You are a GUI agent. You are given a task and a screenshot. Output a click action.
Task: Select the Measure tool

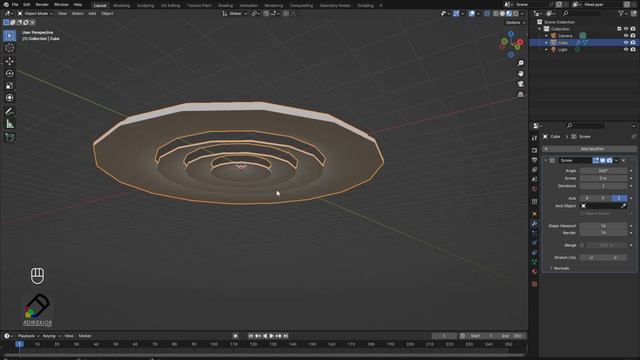pyautogui.click(x=9, y=124)
